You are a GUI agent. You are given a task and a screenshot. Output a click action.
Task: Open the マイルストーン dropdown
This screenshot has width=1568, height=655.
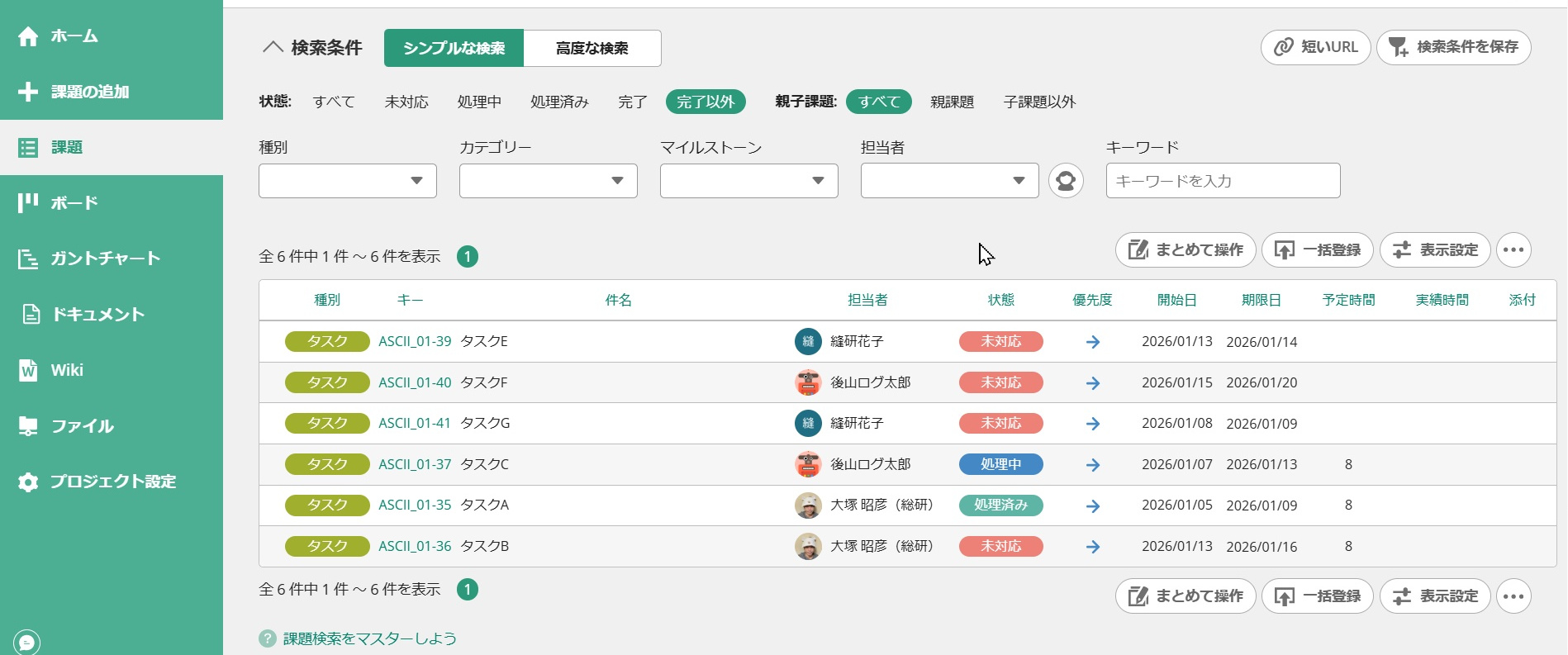[x=748, y=181]
